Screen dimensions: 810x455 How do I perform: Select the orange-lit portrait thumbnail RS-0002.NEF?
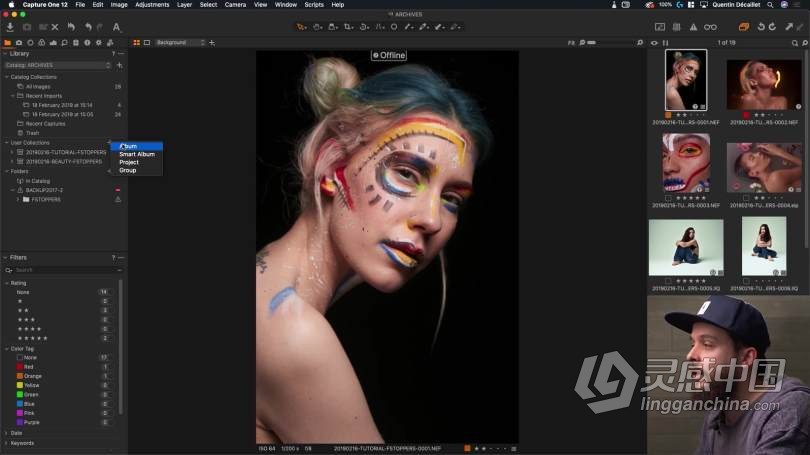[x=764, y=85]
